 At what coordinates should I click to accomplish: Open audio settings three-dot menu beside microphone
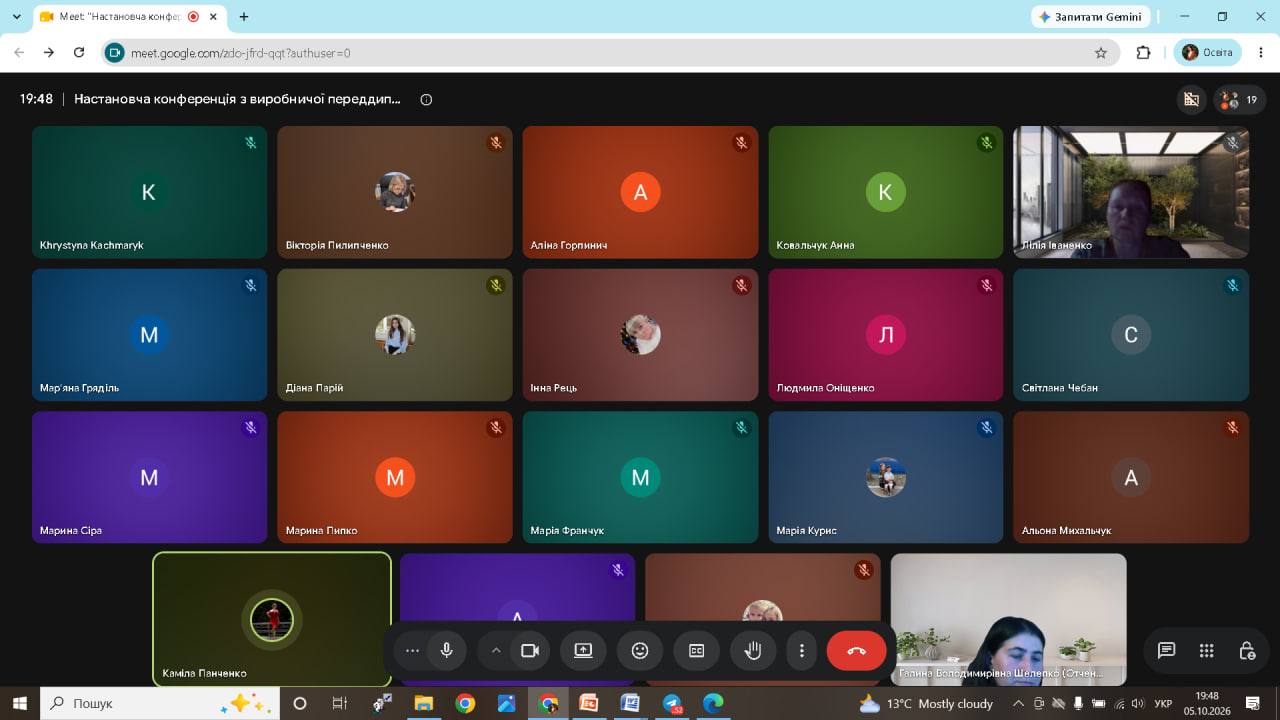tap(412, 651)
